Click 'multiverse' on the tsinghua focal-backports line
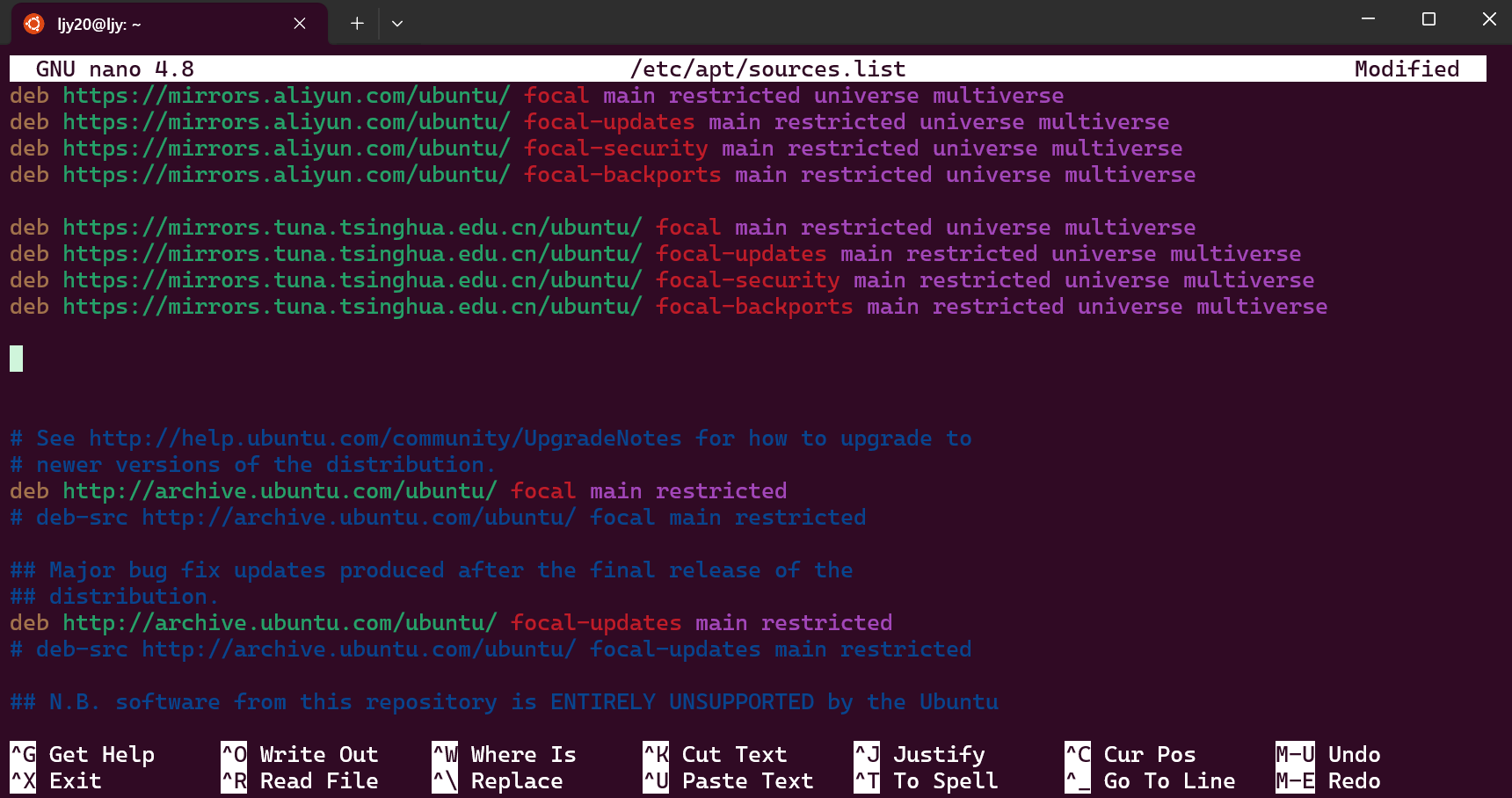Screen dimensions: 1512x798 click(1262, 307)
